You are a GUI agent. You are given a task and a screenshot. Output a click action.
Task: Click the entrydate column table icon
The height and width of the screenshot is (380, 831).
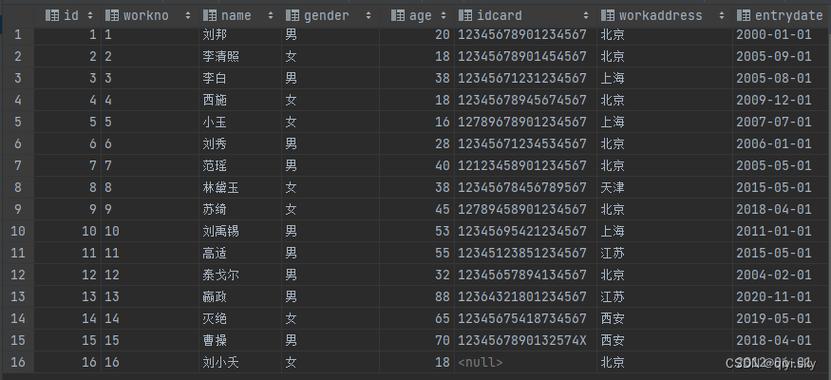[x=744, y=16]
